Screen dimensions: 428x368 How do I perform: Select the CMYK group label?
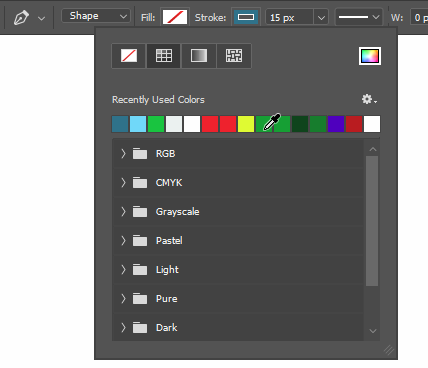pos(169,183)
